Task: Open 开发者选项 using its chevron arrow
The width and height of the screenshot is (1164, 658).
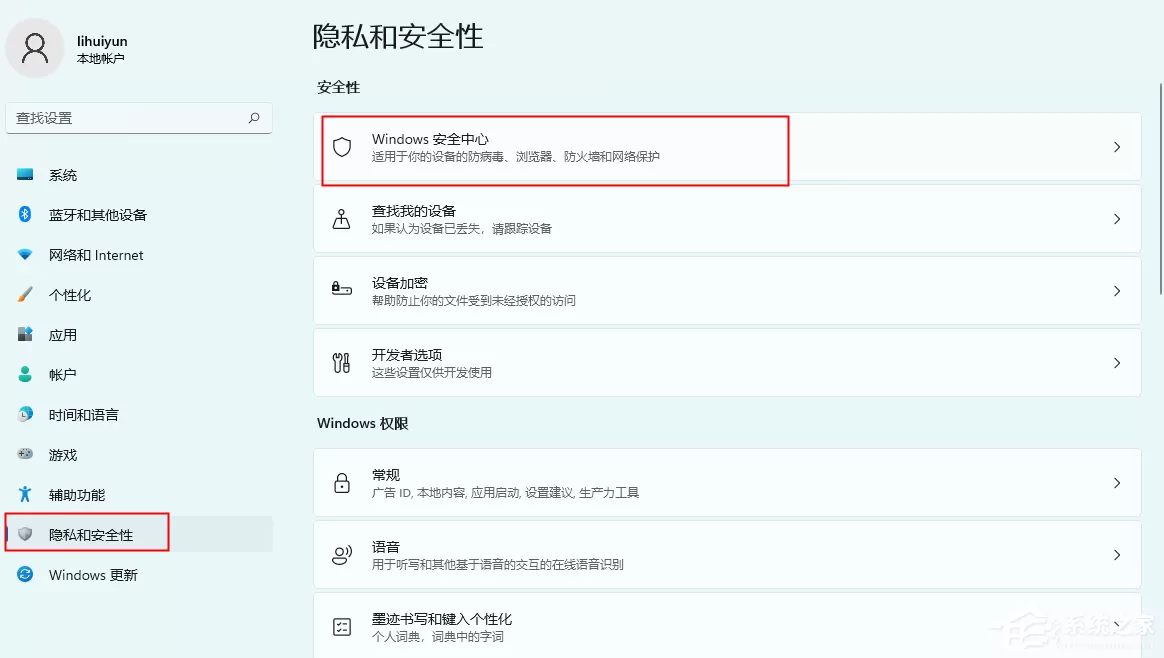Action: (1116, 363)
